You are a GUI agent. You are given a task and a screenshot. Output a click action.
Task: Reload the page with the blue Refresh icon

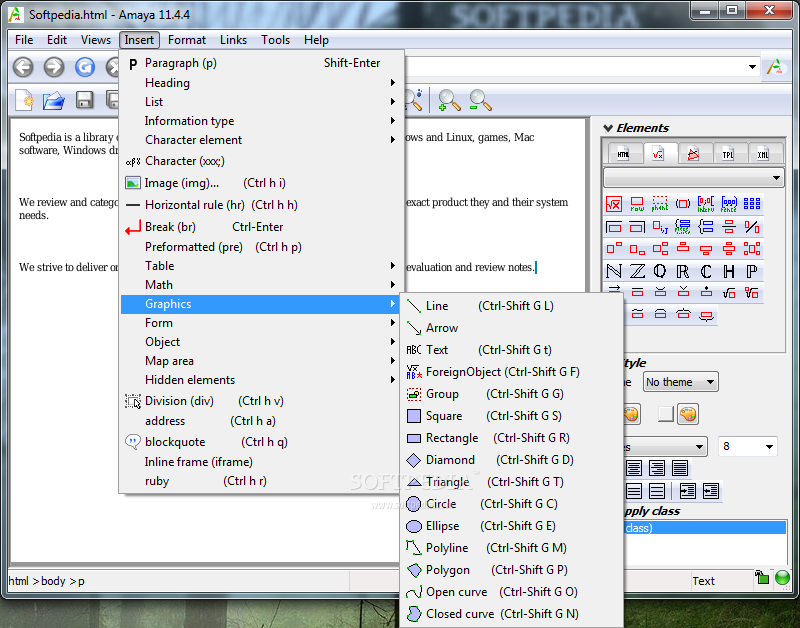pyautogui.click(x=85, y=67)
